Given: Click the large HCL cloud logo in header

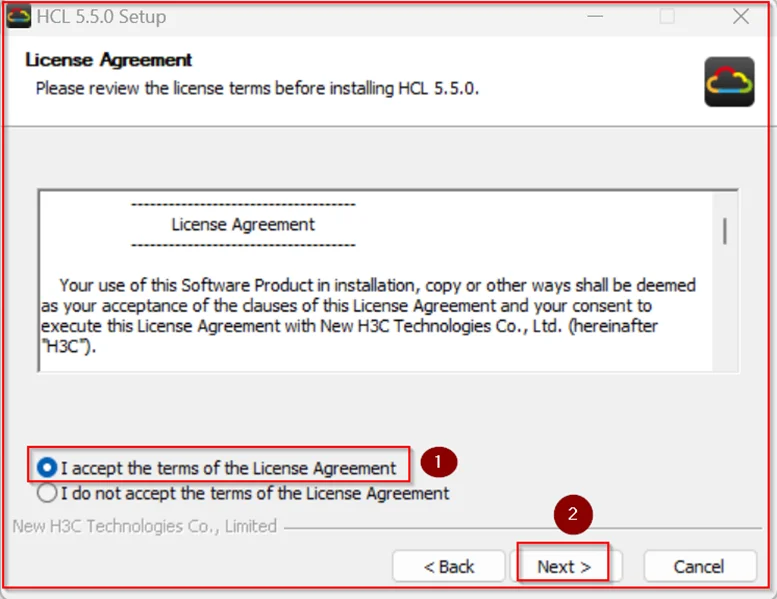Looking at the screenshot, I should [729, 82].
